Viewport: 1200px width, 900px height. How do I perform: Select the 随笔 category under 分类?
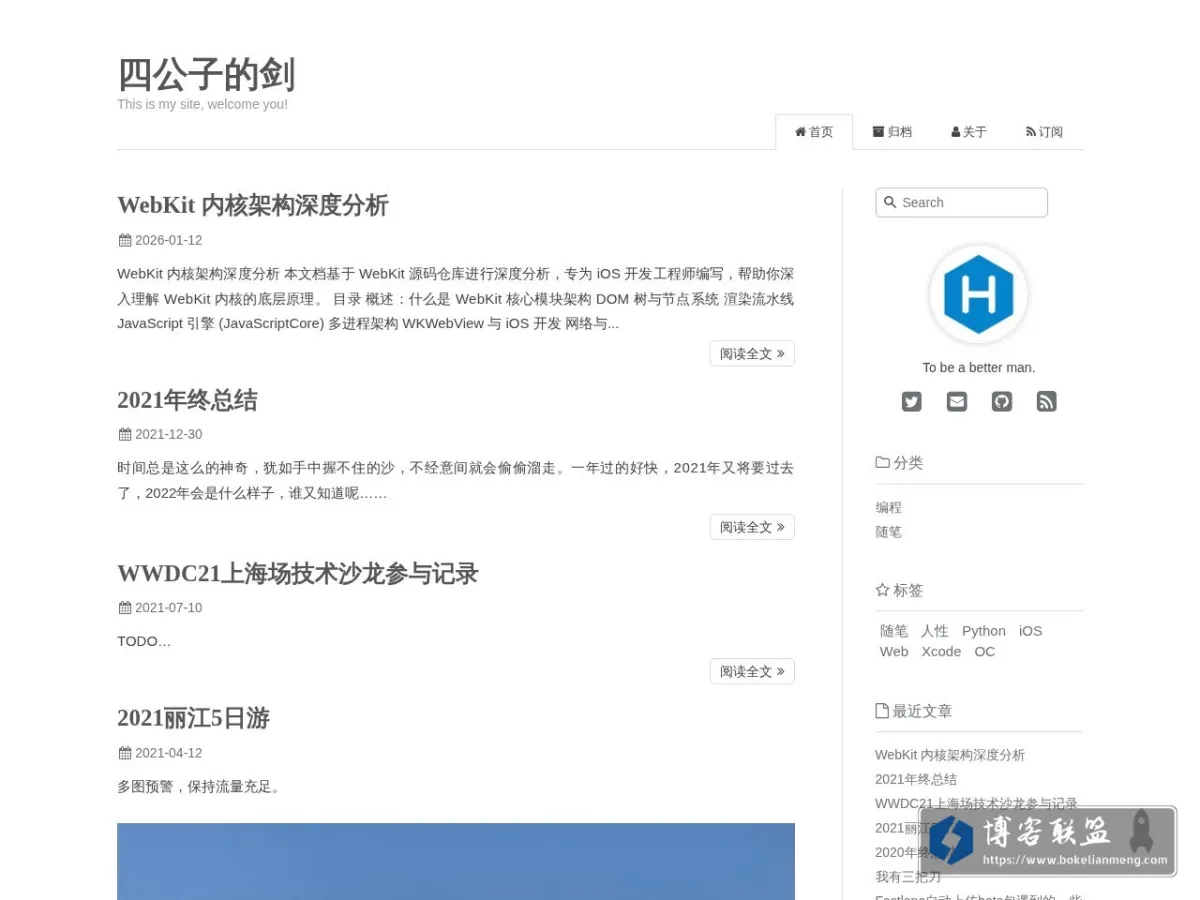click(888, 532)
